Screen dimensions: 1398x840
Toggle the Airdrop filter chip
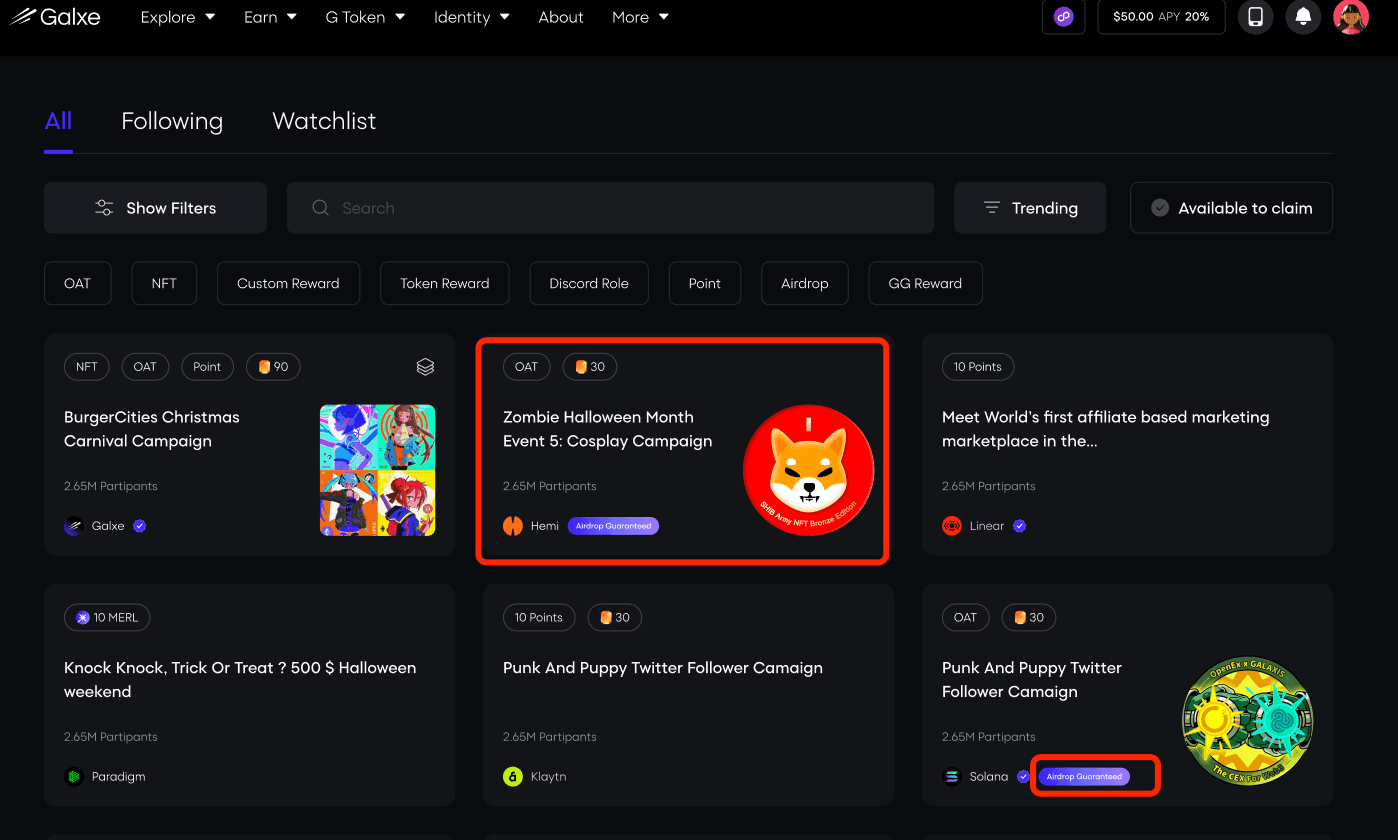[805, 283]
